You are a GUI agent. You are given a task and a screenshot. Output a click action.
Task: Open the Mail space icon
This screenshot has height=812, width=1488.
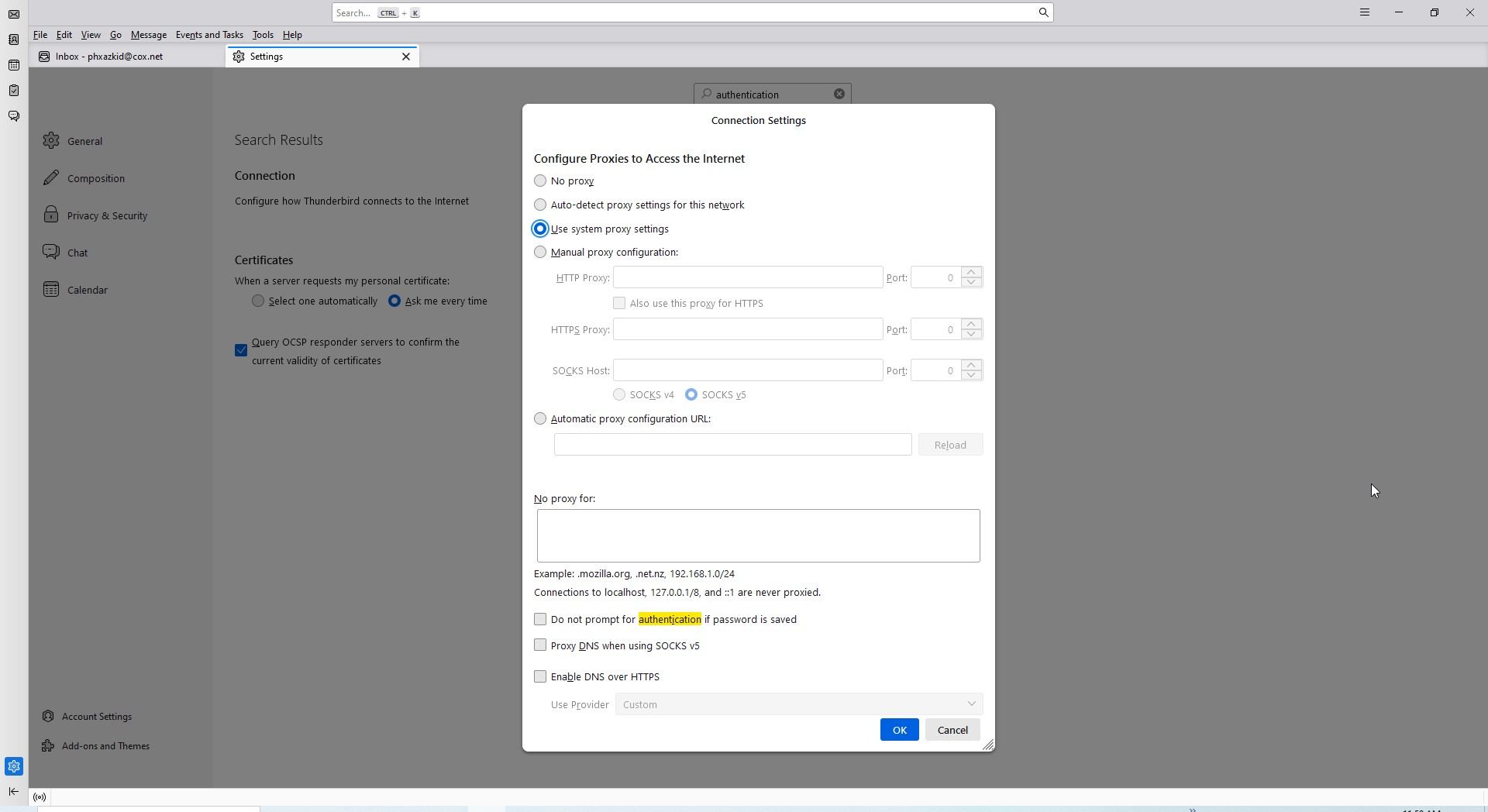(14, 14)
